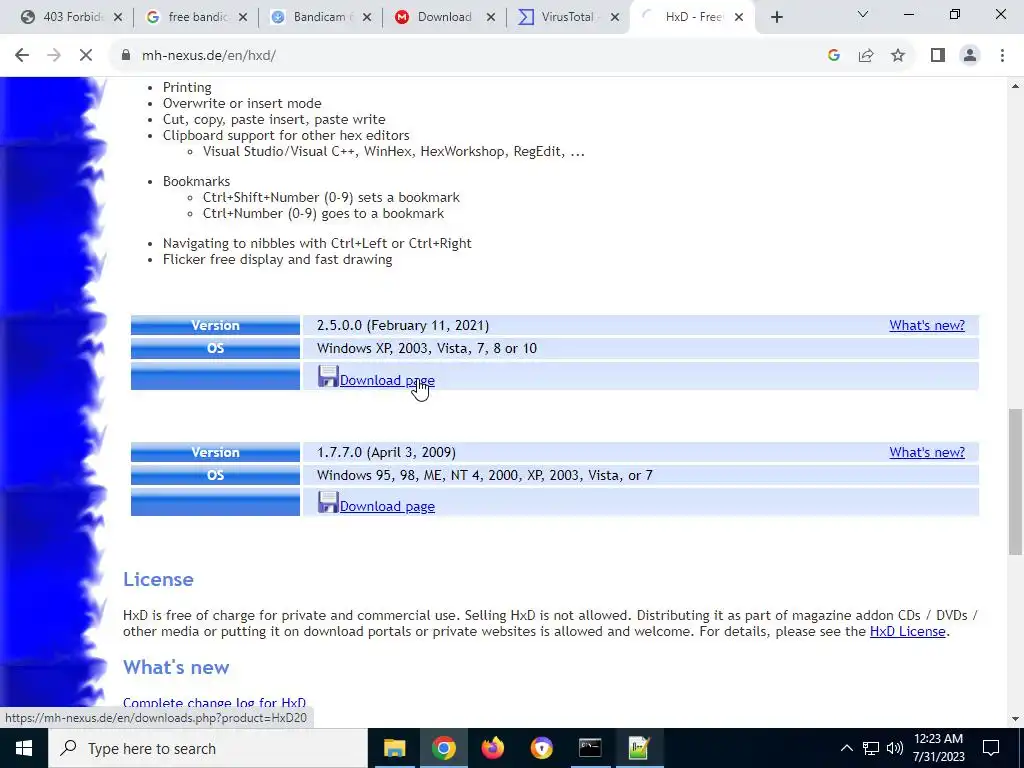Open the command prompt taskbar icon
1024x768 pixels.
click(590, 748)
